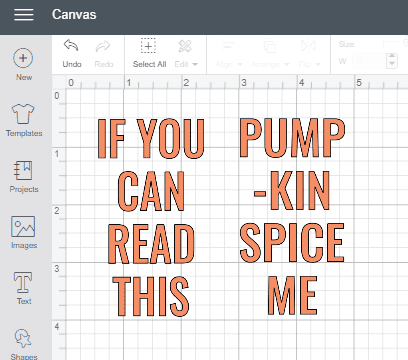Decrease width with the stepper down arrow
Screen dimensions: 408x360
point(392,64)
